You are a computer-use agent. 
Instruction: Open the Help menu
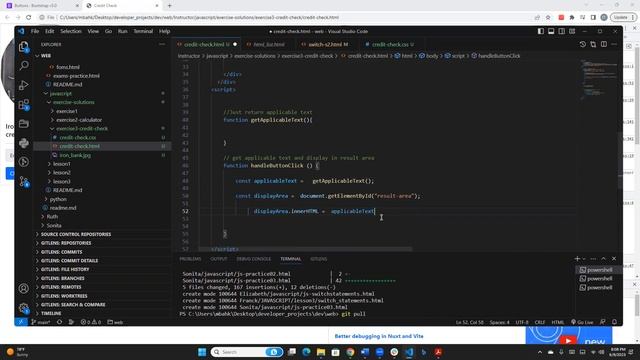164,31
